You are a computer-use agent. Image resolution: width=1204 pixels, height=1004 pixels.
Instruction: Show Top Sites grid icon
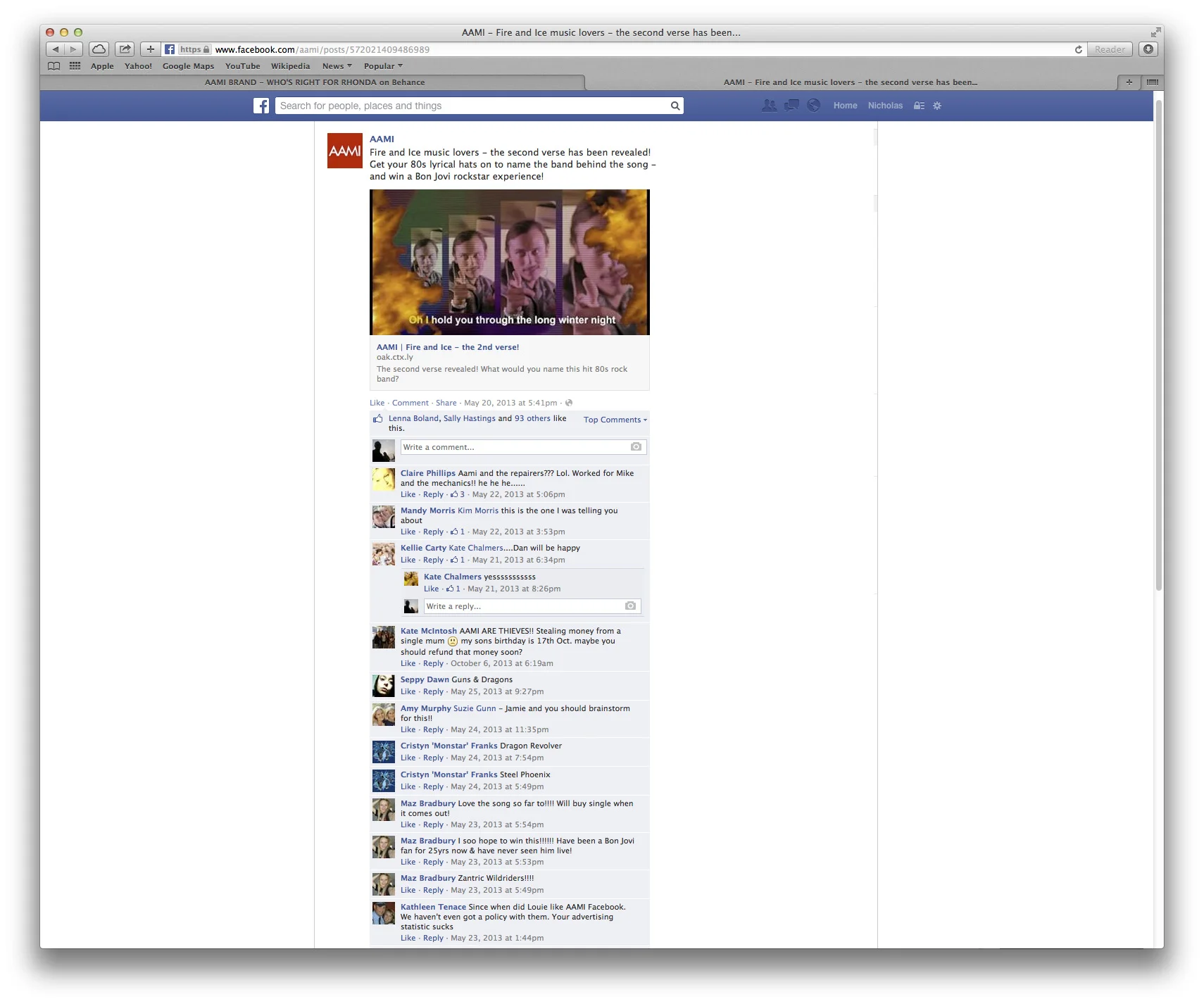75,66
